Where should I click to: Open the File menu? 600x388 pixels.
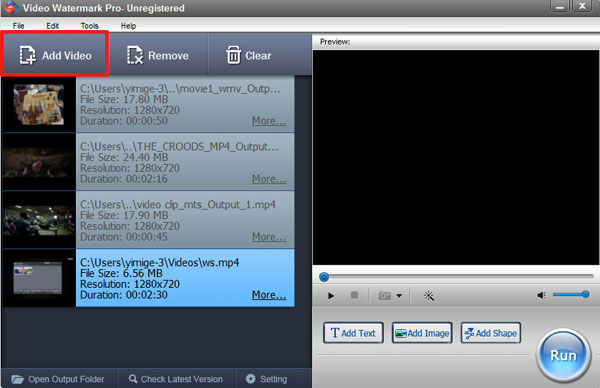pos(18,26)
